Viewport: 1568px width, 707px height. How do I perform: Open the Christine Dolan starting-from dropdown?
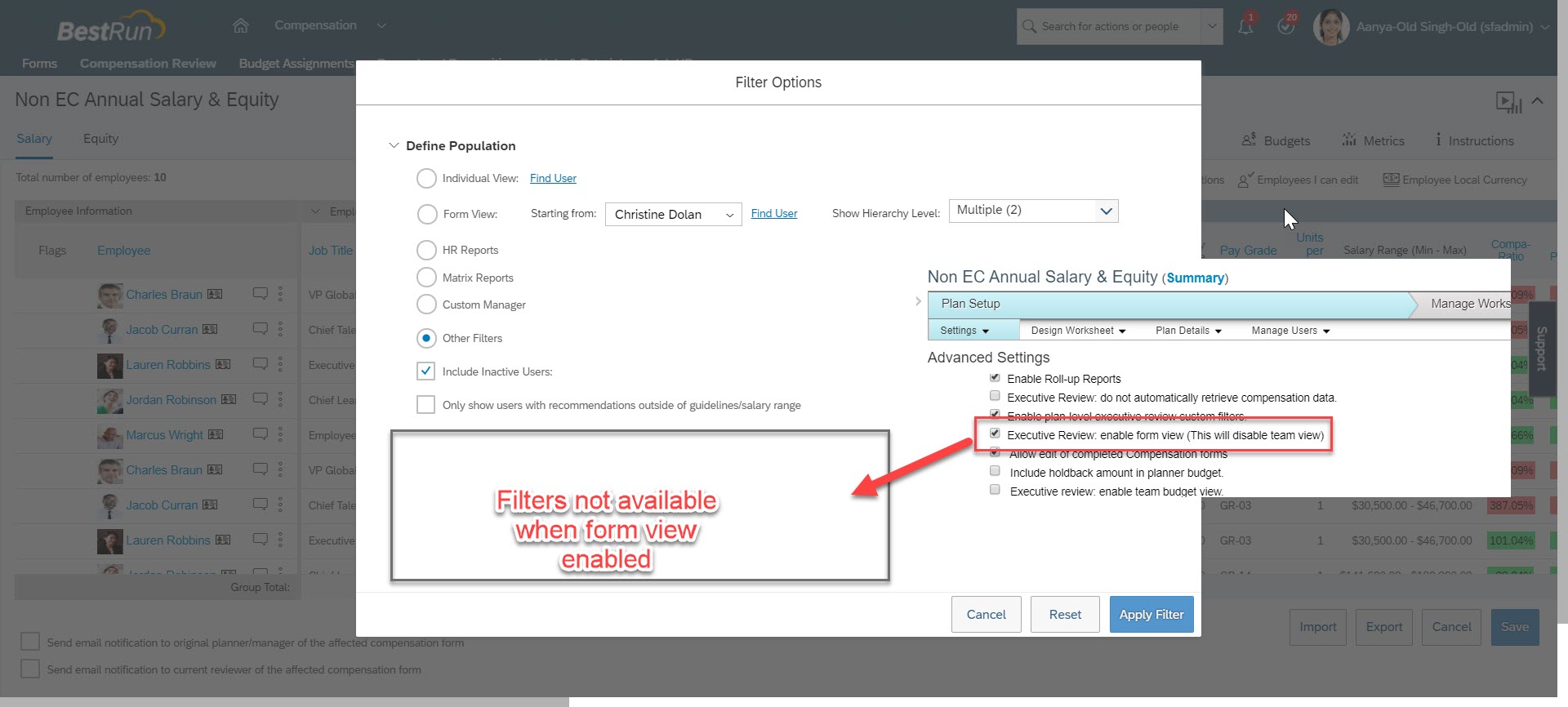pos(673,214)
